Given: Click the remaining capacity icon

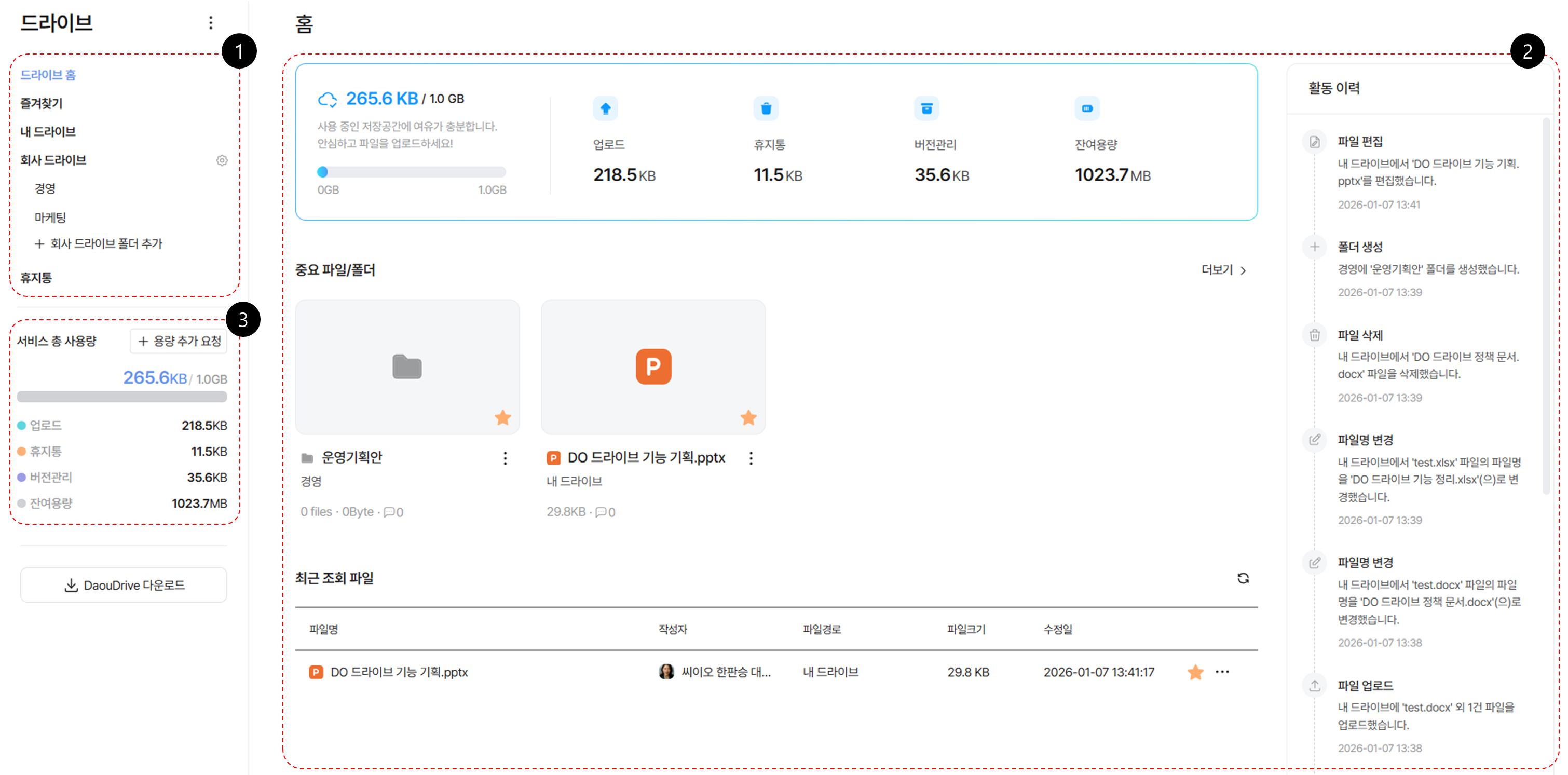Looking at the screenshot, I should (1086, 108).
